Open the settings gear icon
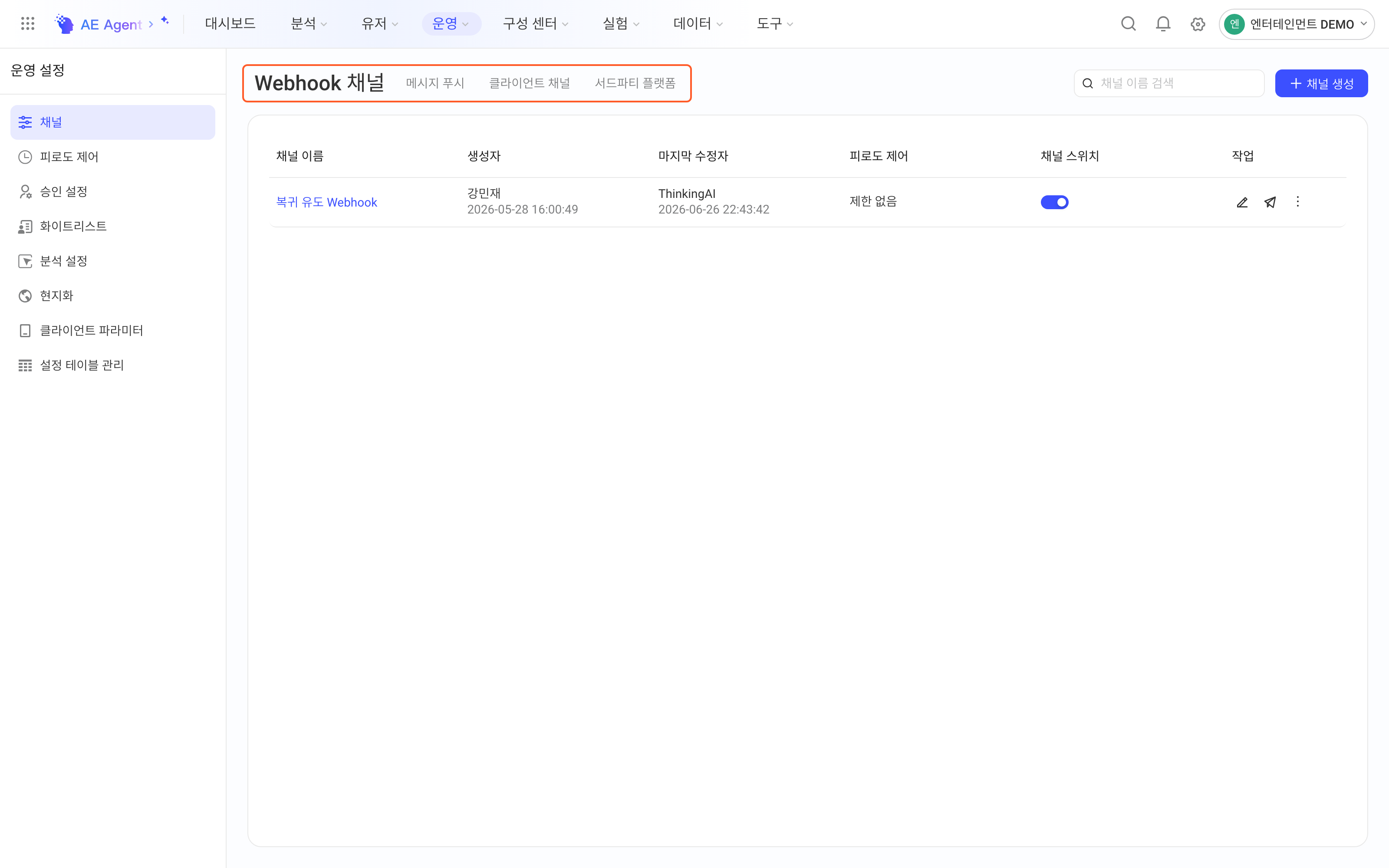The height and width of the screenshot is (868, 1389). [1197, 24]
